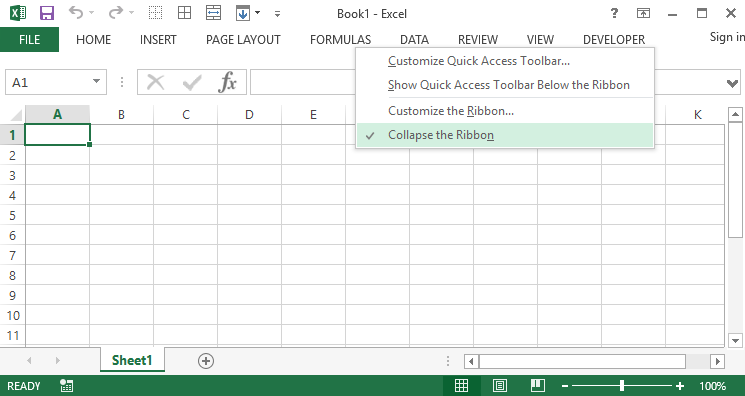Click the blue down-arrow toolbar icon
The width and height of the screenshot is (745, 396).
[243, 13]
